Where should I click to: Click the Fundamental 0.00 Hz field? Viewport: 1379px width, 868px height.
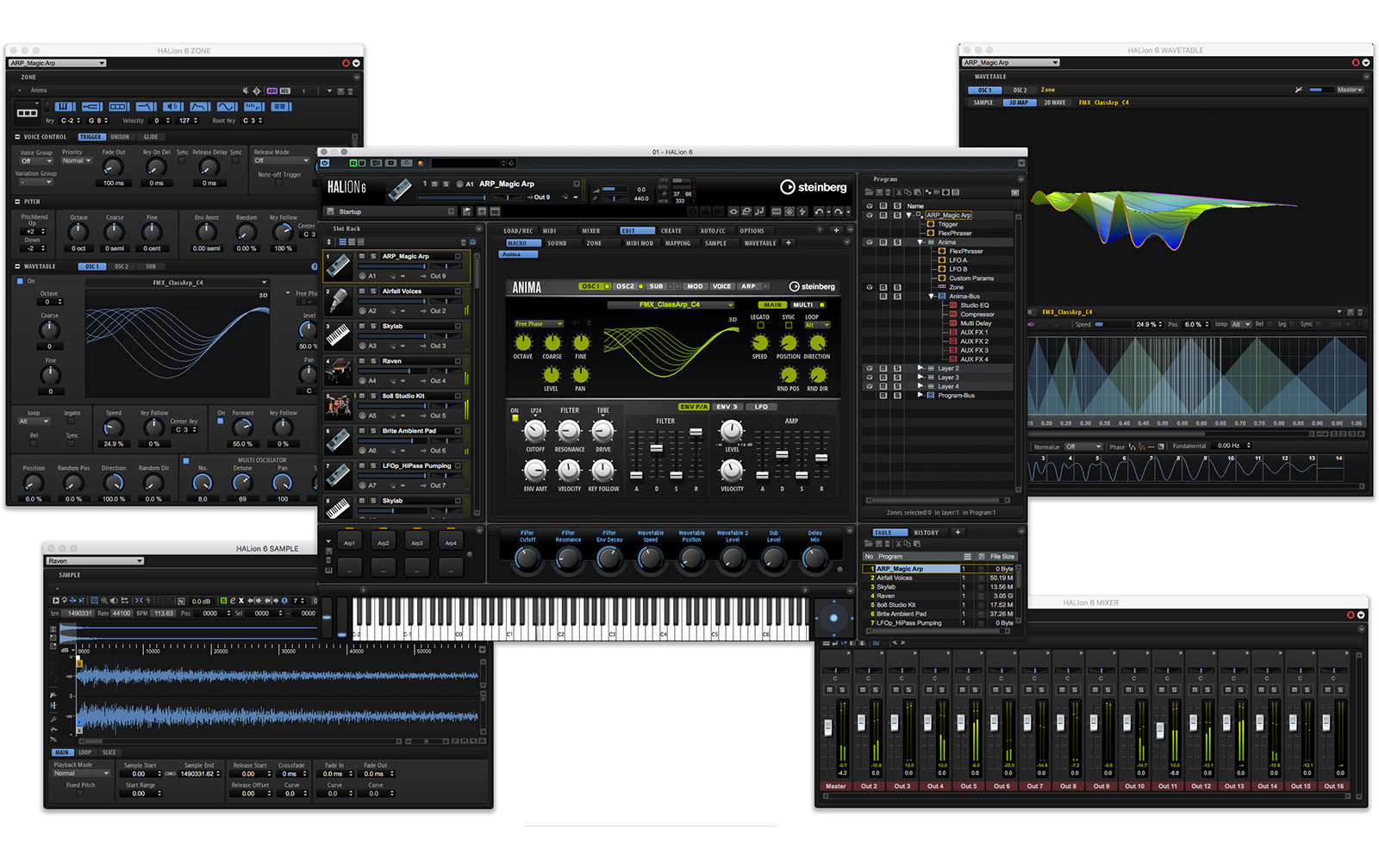pyautogui.click(x=1232, y=446)
